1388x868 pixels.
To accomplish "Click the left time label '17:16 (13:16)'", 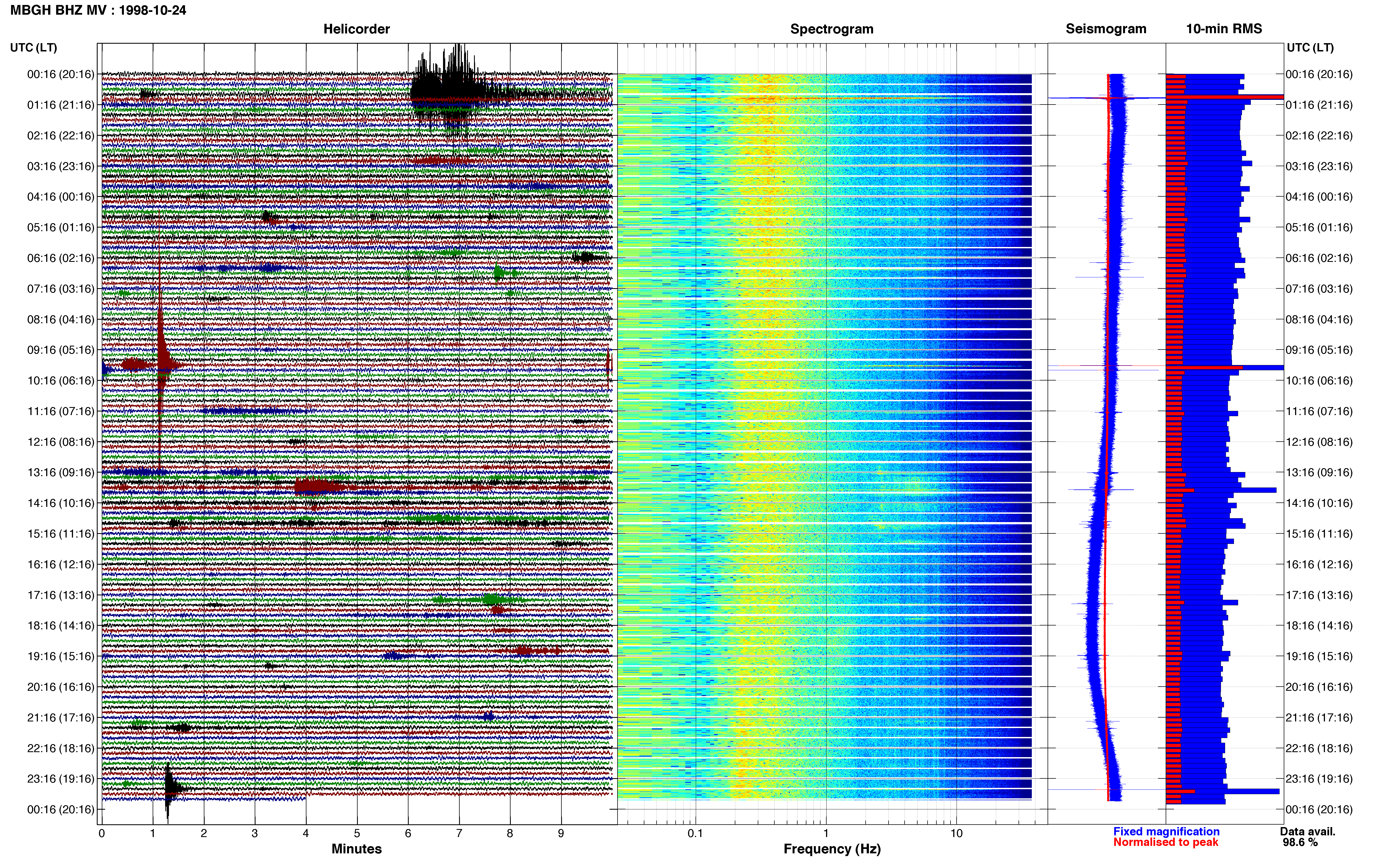I will pos(61,595).
